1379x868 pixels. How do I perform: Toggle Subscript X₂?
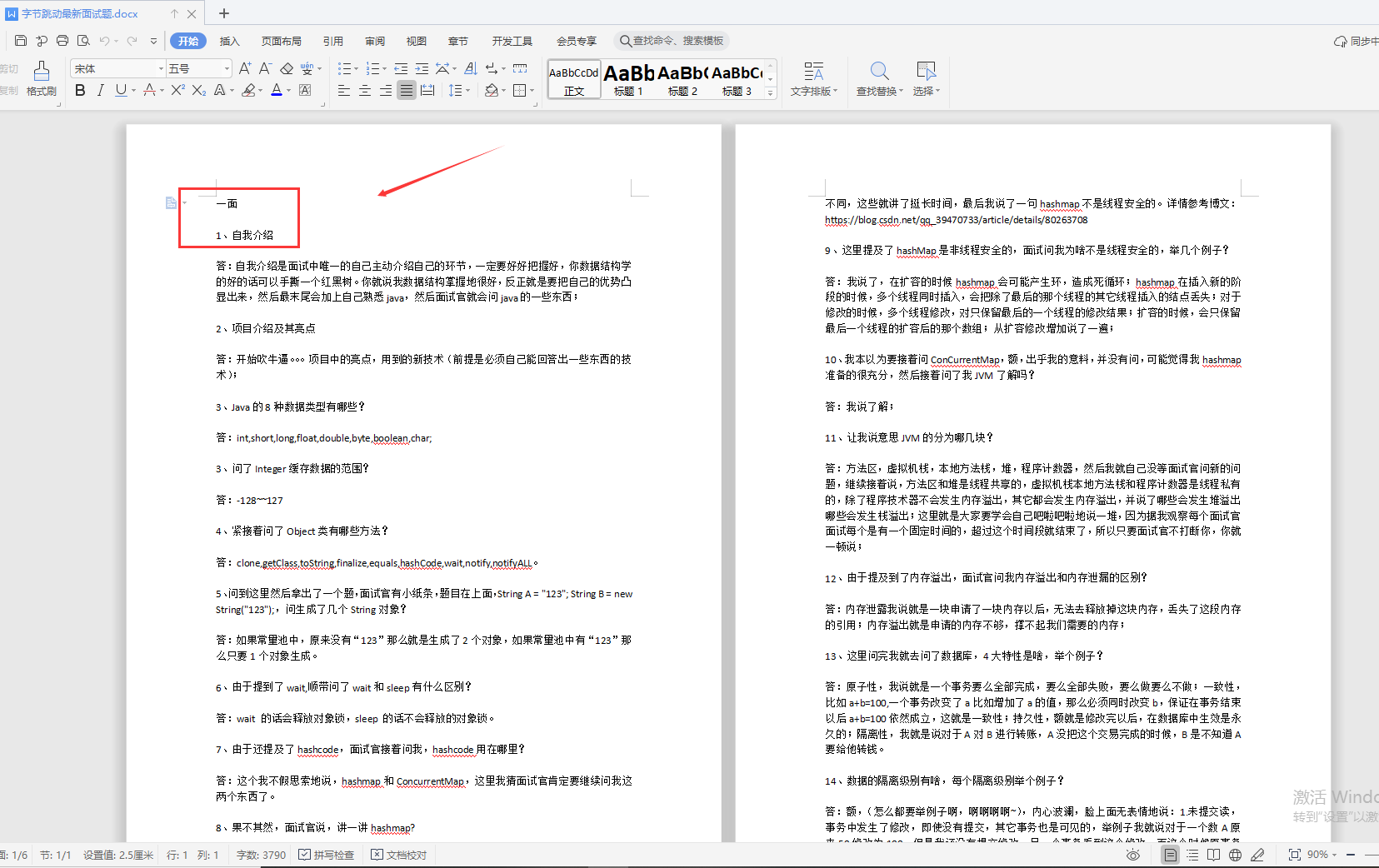pyautogui.click(x=198, y=90)
